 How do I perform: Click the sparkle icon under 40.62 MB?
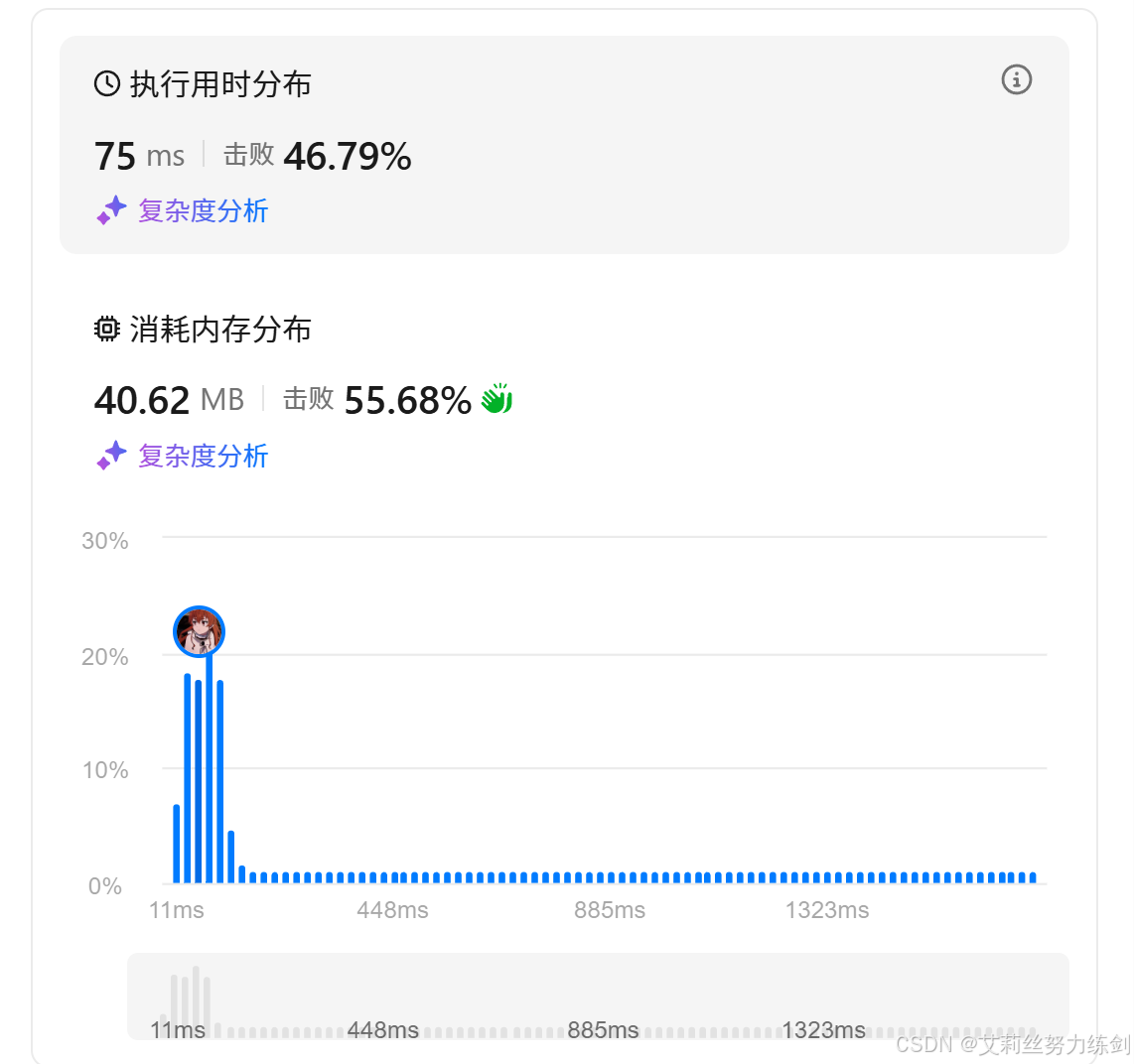pyautogui.click(x=111, y=456)
